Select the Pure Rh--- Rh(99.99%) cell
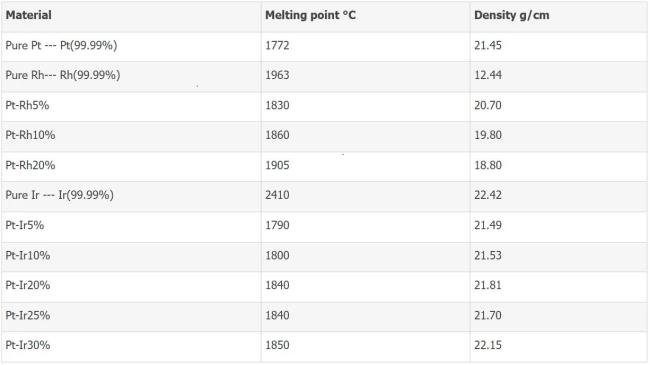This screenshot has width=650, height=365. coord(131,76)
